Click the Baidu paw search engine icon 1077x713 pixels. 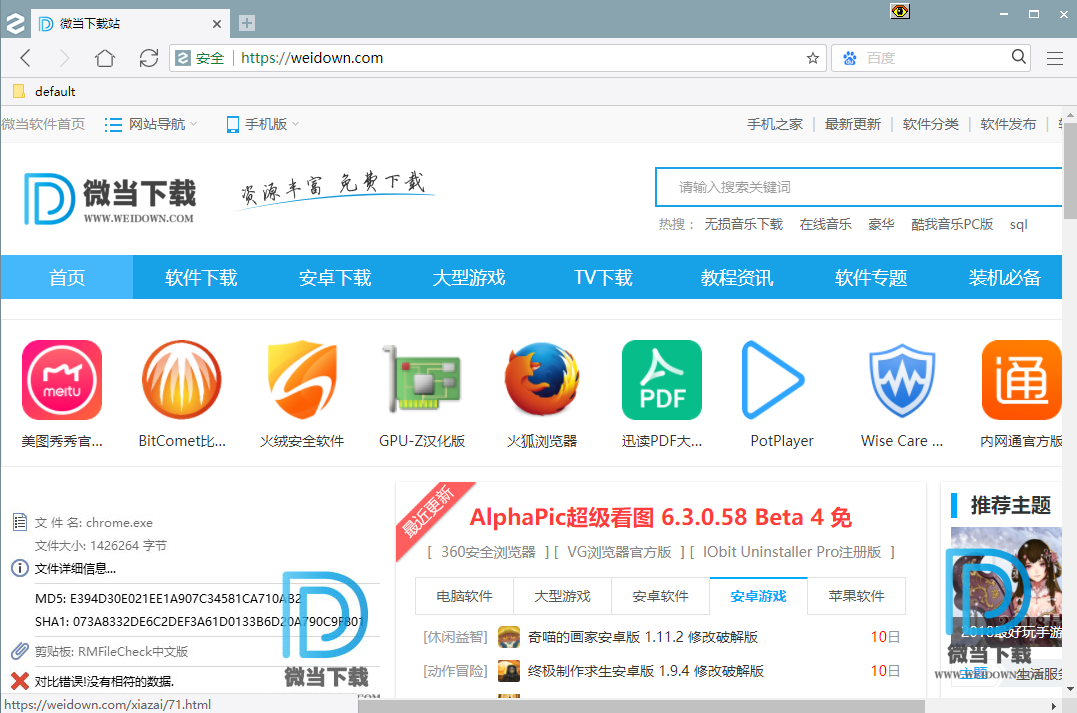tap(850, 58)
